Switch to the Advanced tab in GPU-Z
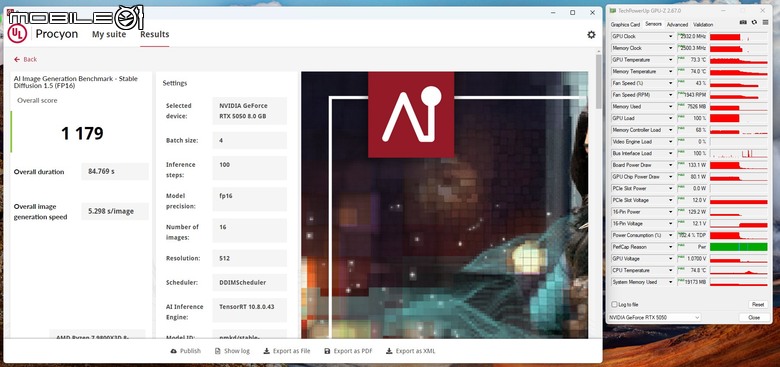The width and height of the screenshot is (780, 367). (x=677, y=24)
